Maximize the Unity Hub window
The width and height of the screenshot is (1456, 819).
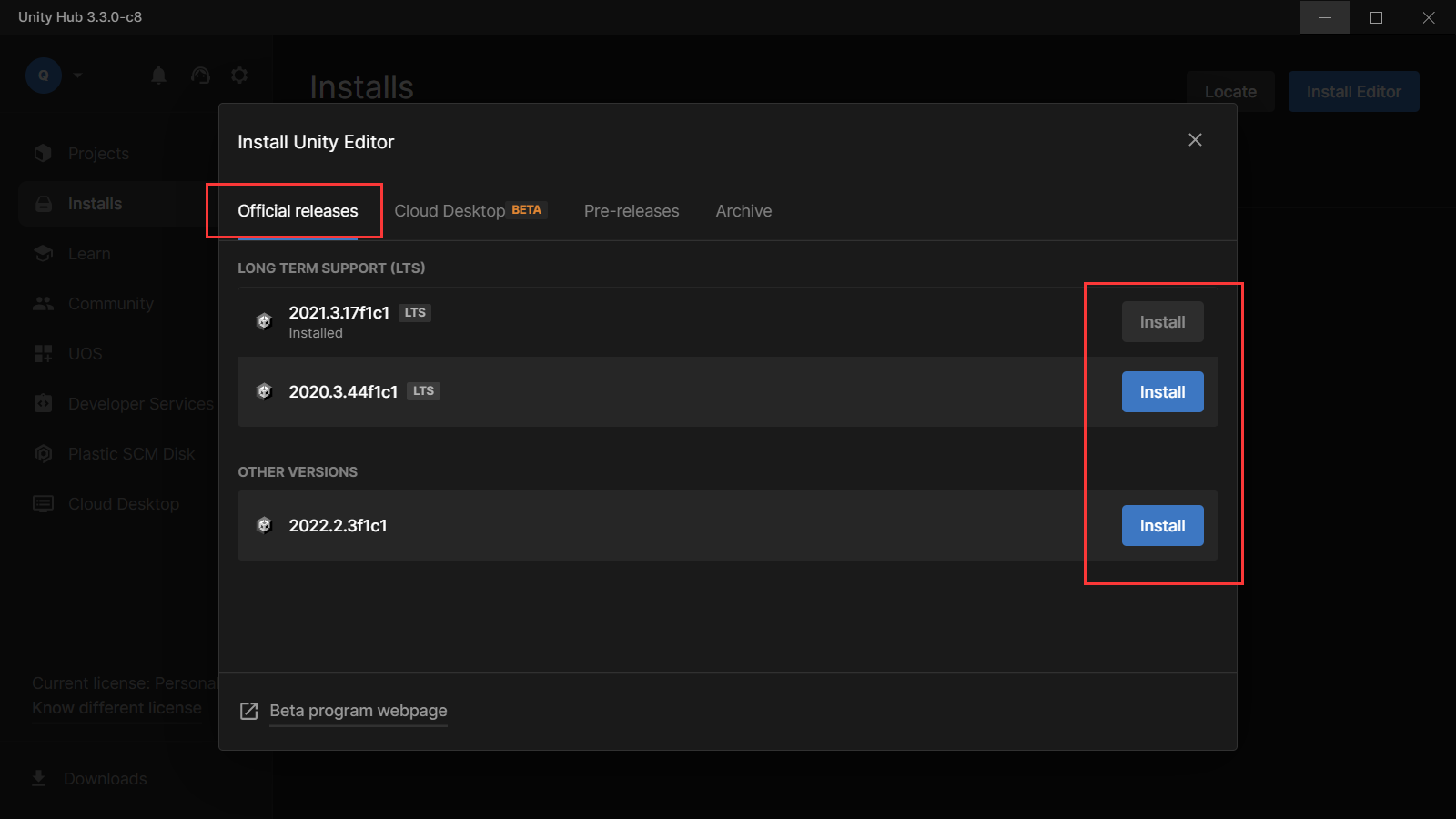point(1377,17)
